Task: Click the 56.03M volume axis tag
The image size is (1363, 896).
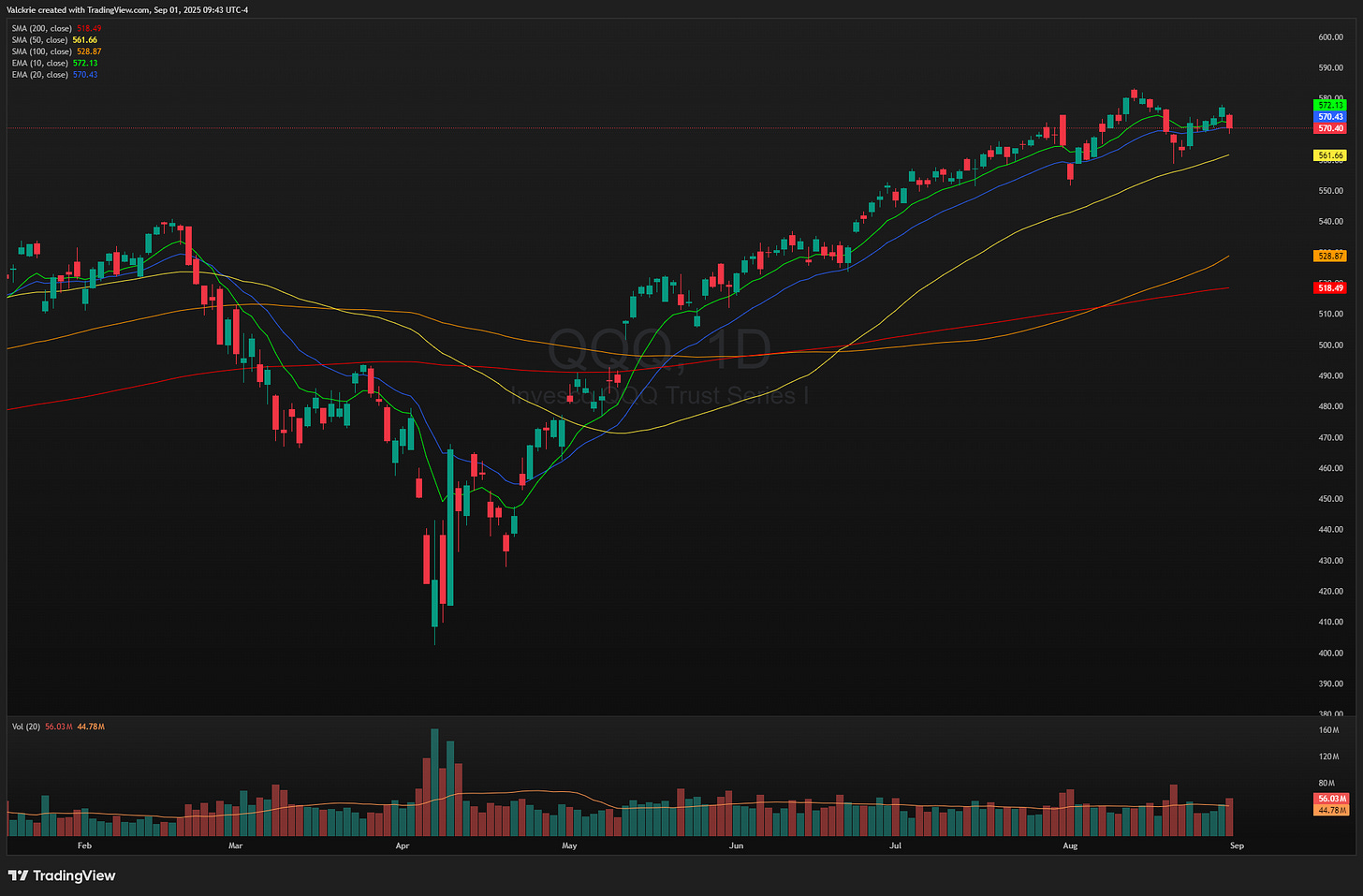Action: click(1330, 799)
